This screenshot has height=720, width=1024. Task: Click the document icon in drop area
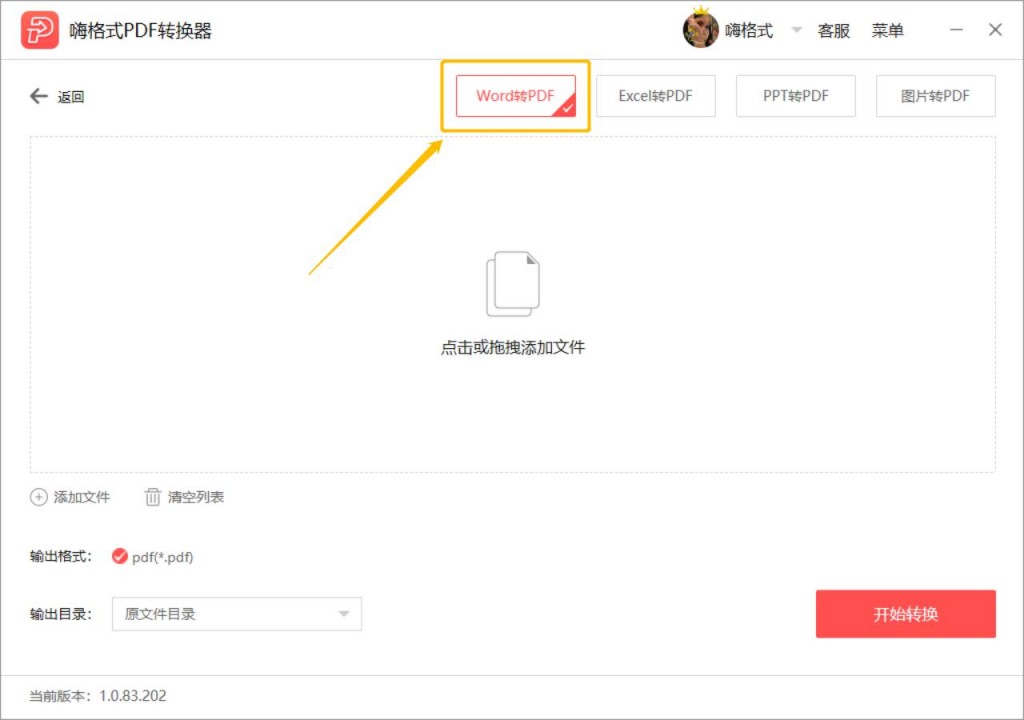click(x=513, y=282)
